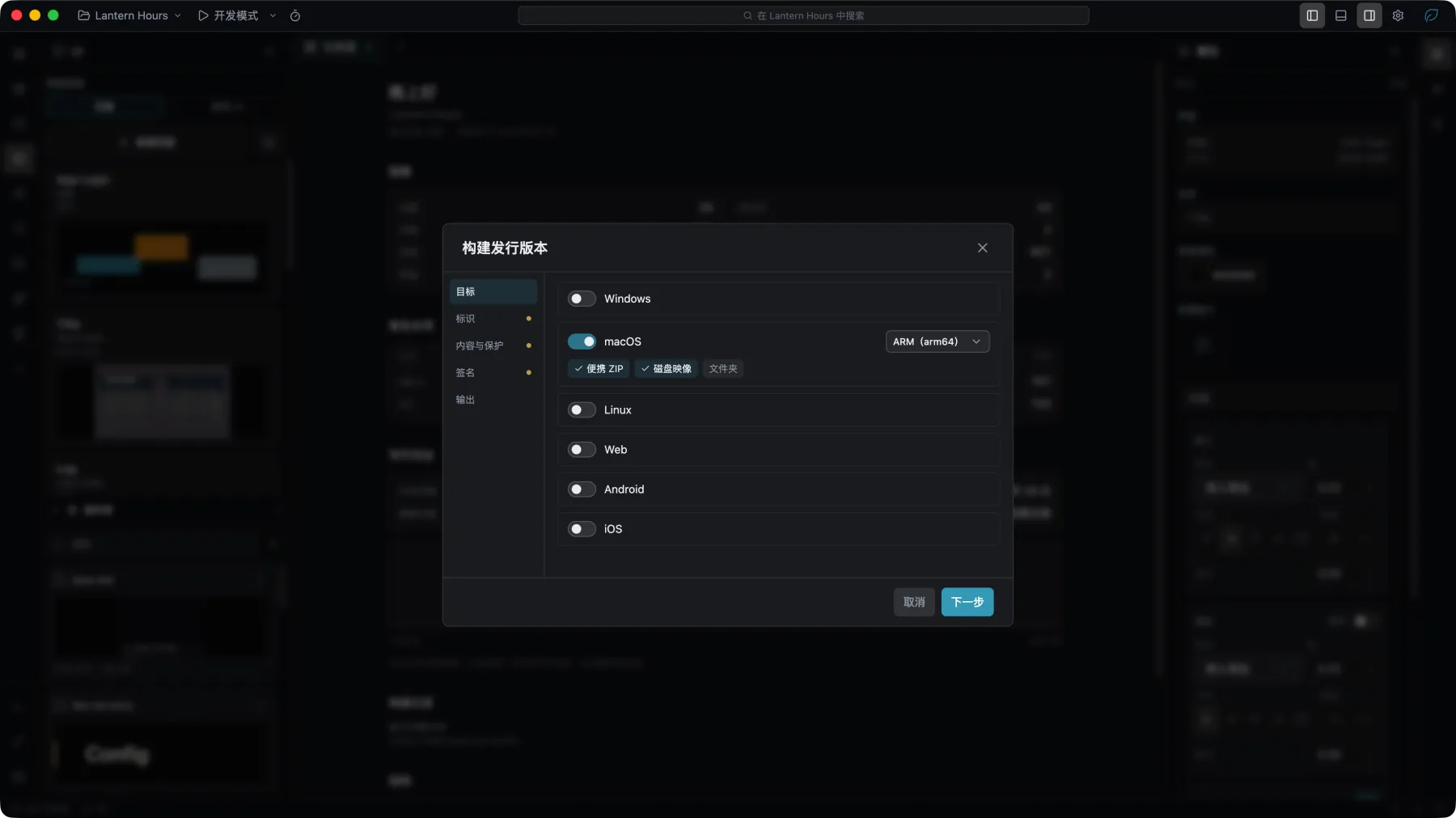Check the 文件夹 package option

(723, 369)
